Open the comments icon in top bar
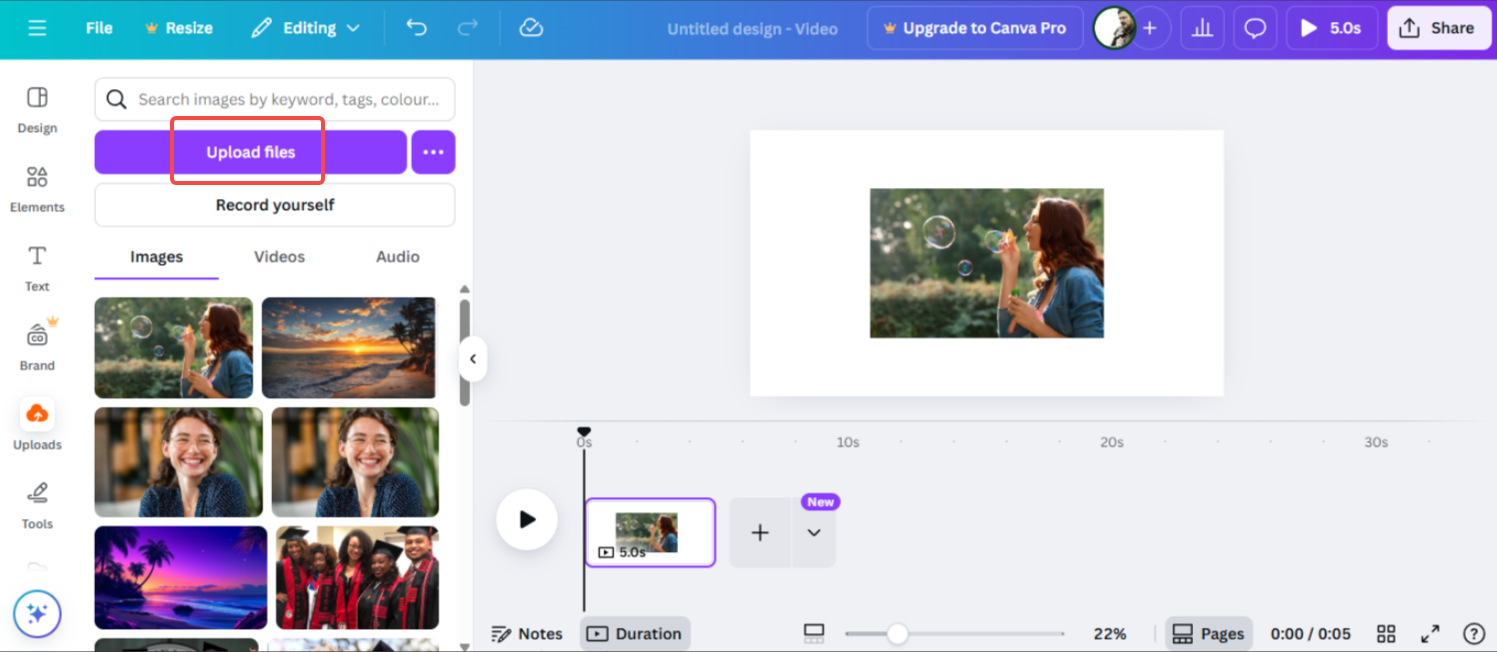Viewport: 1497px width, 652px height. [x=1255, y=28]
